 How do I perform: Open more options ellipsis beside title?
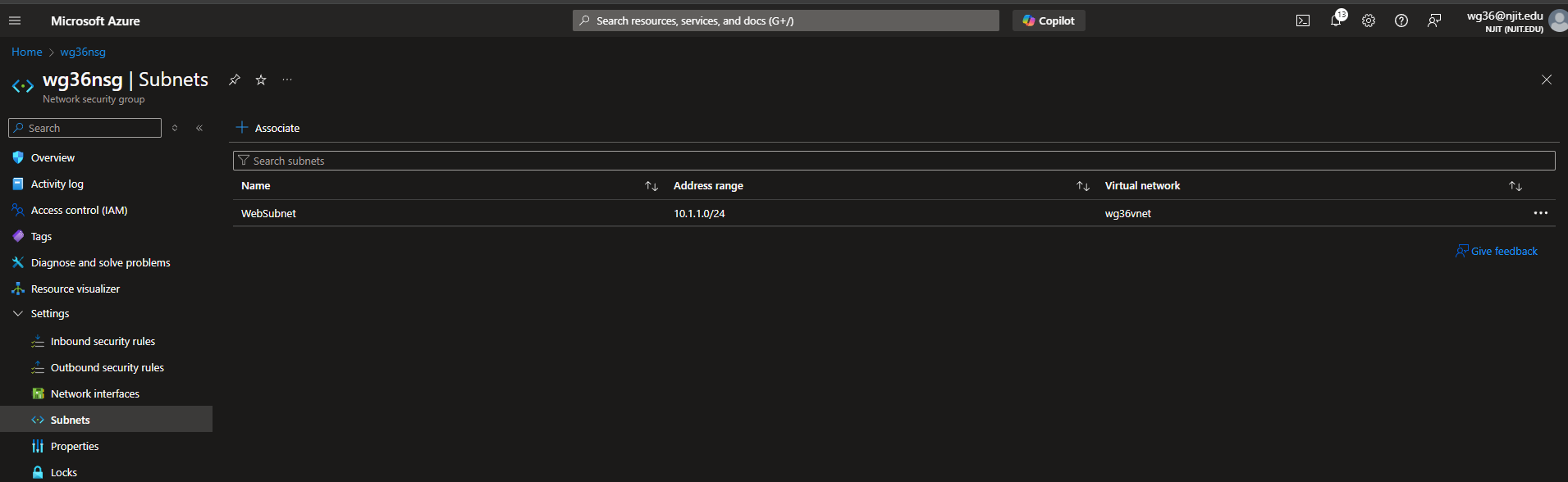coord(287,80)
